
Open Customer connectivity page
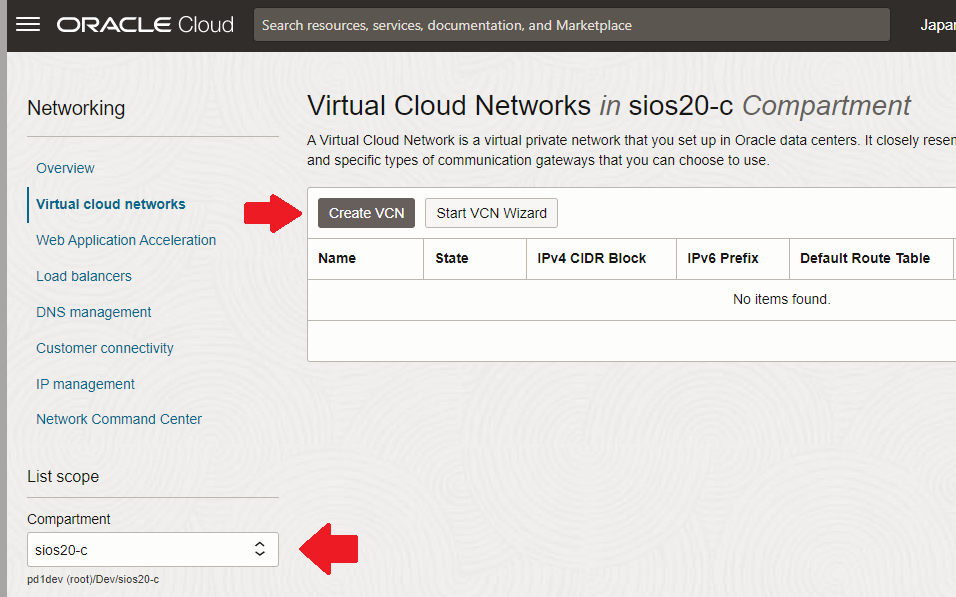[104, 348]
